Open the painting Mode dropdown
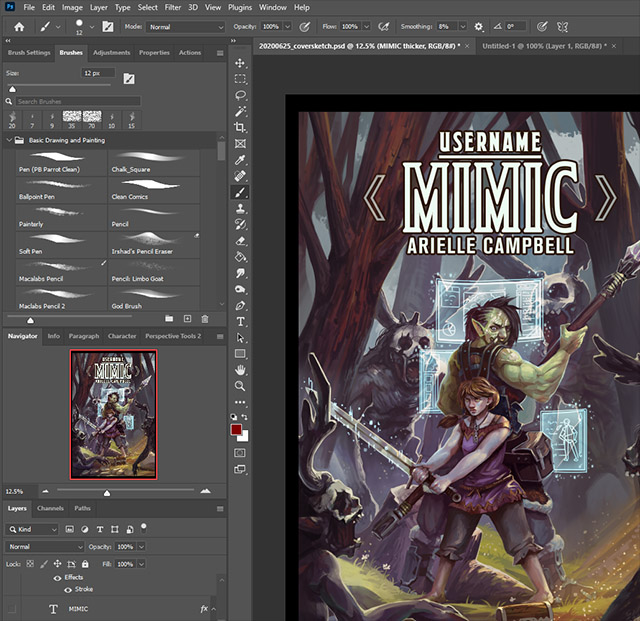 tap(186, 27)
